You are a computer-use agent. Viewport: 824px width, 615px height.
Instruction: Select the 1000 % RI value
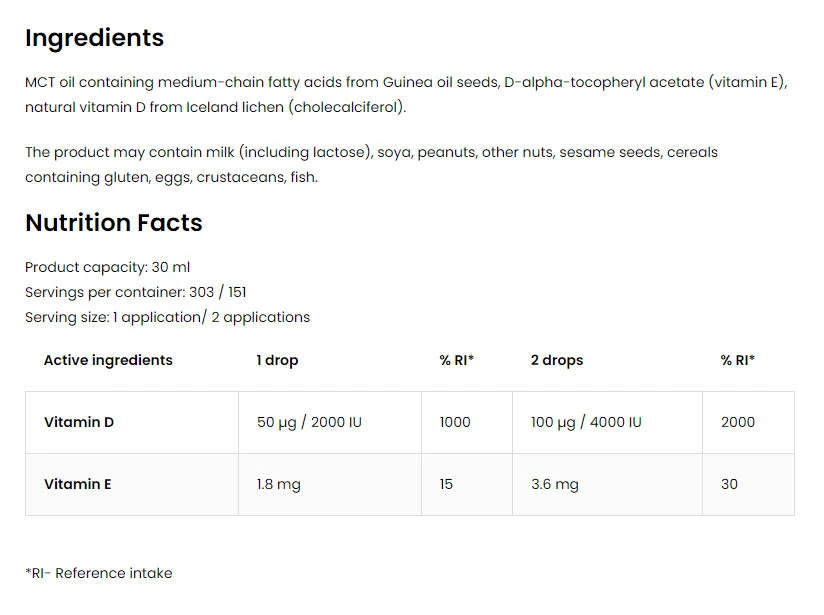[x=455, y=422]
